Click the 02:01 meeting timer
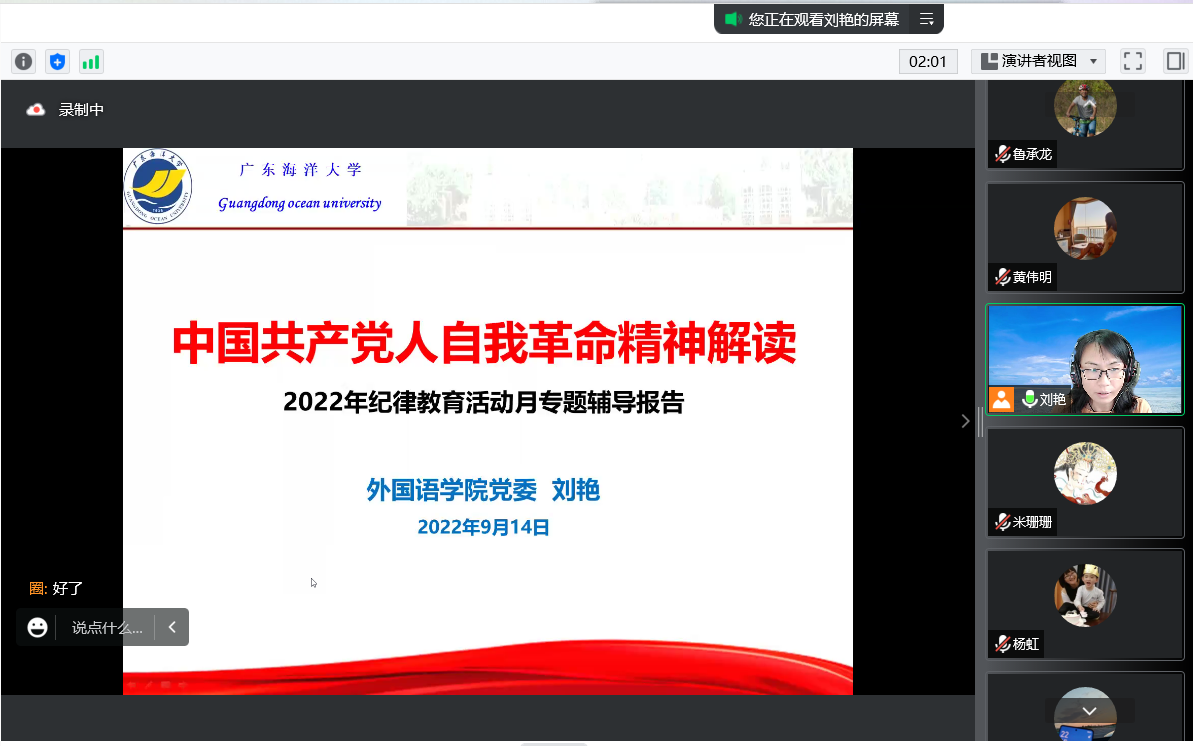The width and height of the screenshot is (1193, 746). (927, 61)
